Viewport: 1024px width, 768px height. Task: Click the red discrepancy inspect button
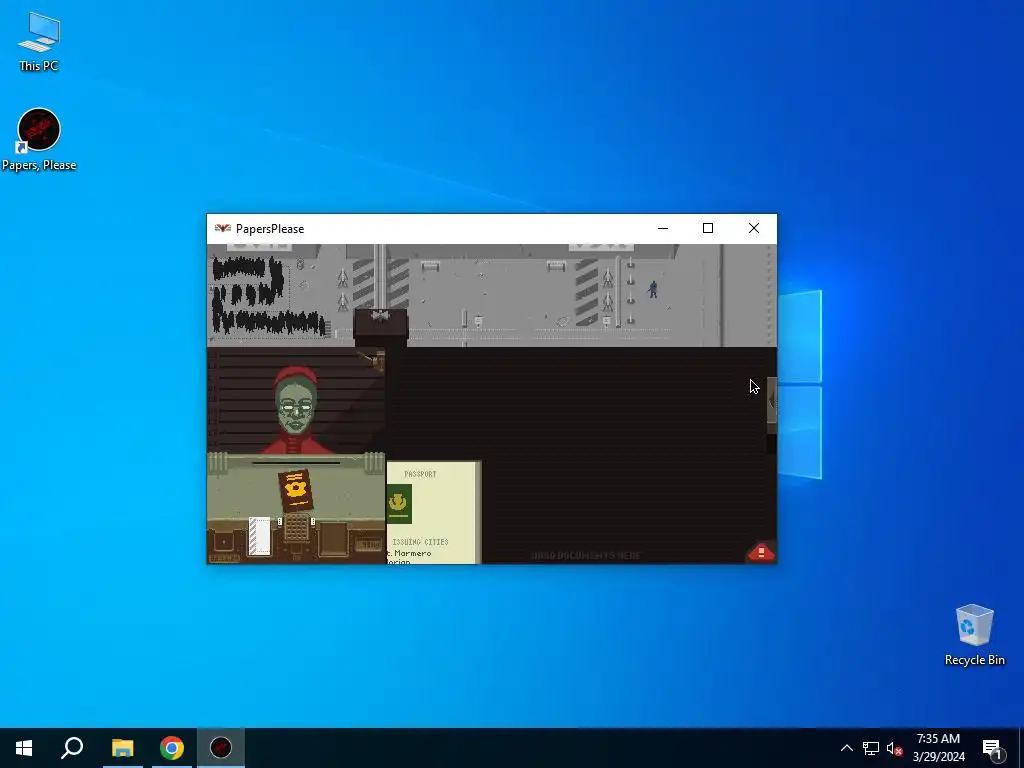coord(761,552)
